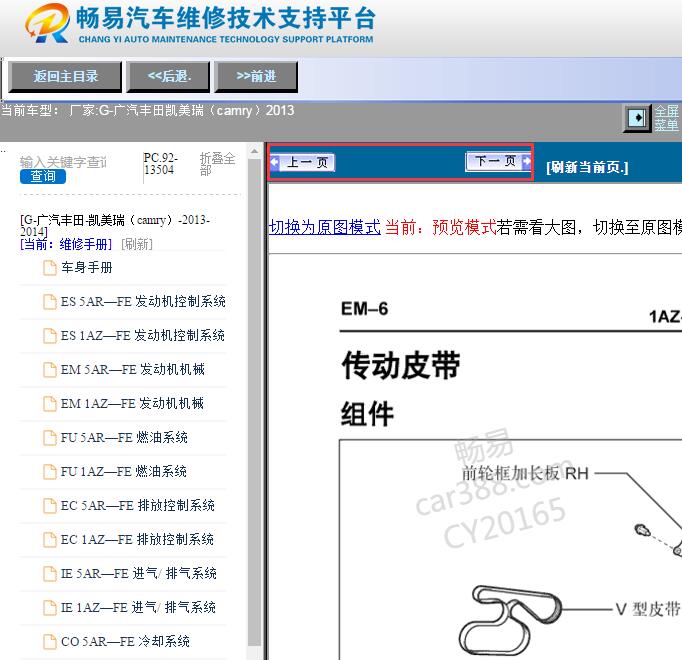This screenshot has width=682, height=660.
Task: Click the icon beside ES 1AZ—FE 发动机控制系统
Action: tap(50, 335)
